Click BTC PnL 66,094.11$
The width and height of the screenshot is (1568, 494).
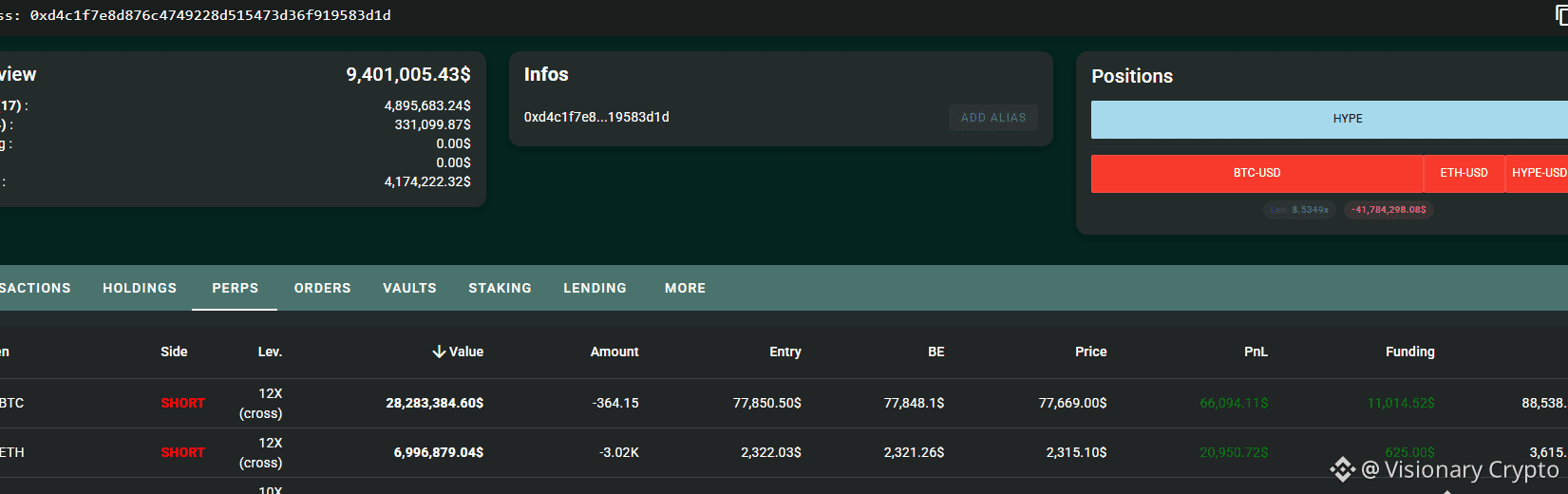tap(1234, 403)
